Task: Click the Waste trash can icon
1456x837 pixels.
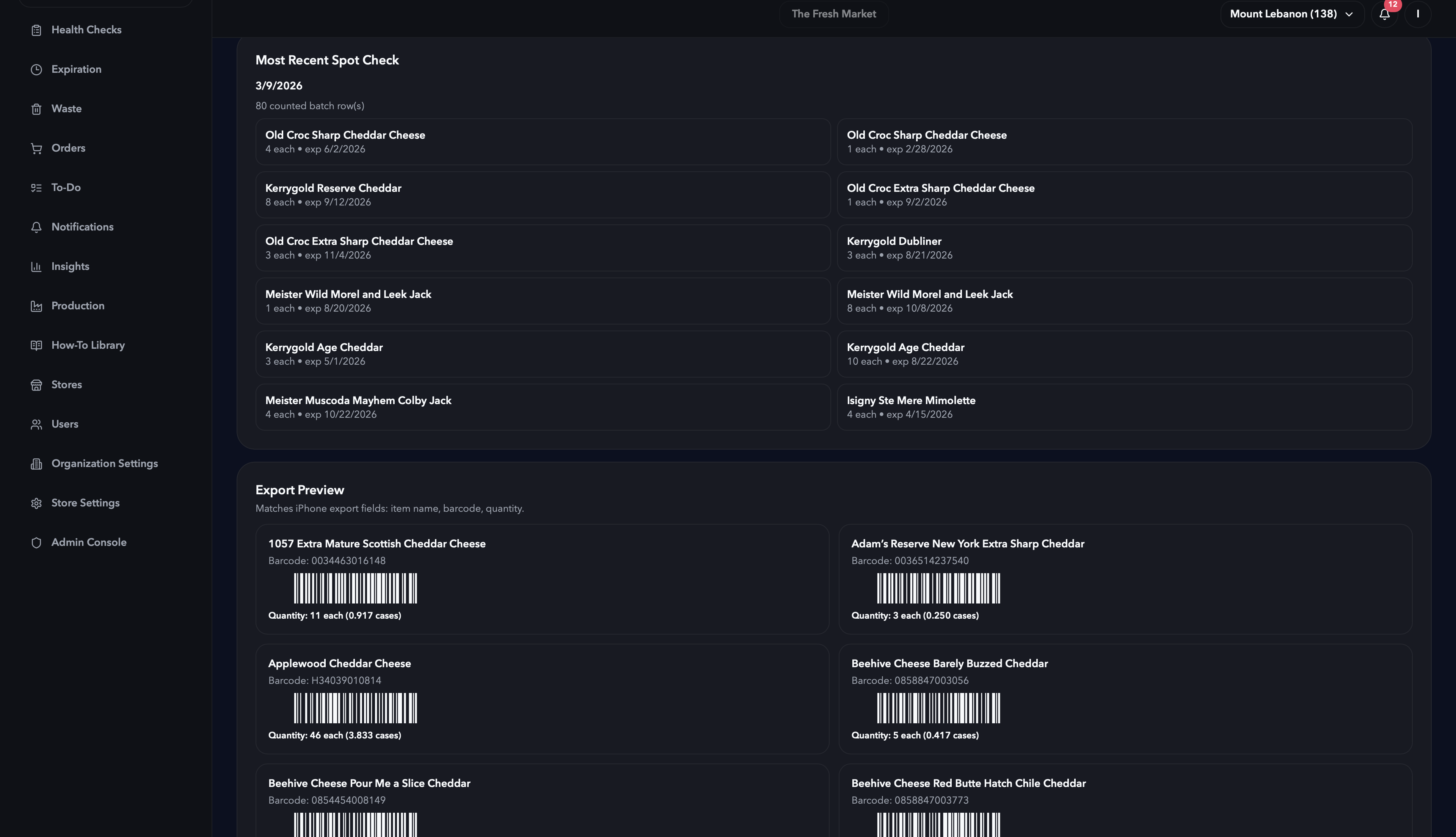Action: (x=36, y=109)
